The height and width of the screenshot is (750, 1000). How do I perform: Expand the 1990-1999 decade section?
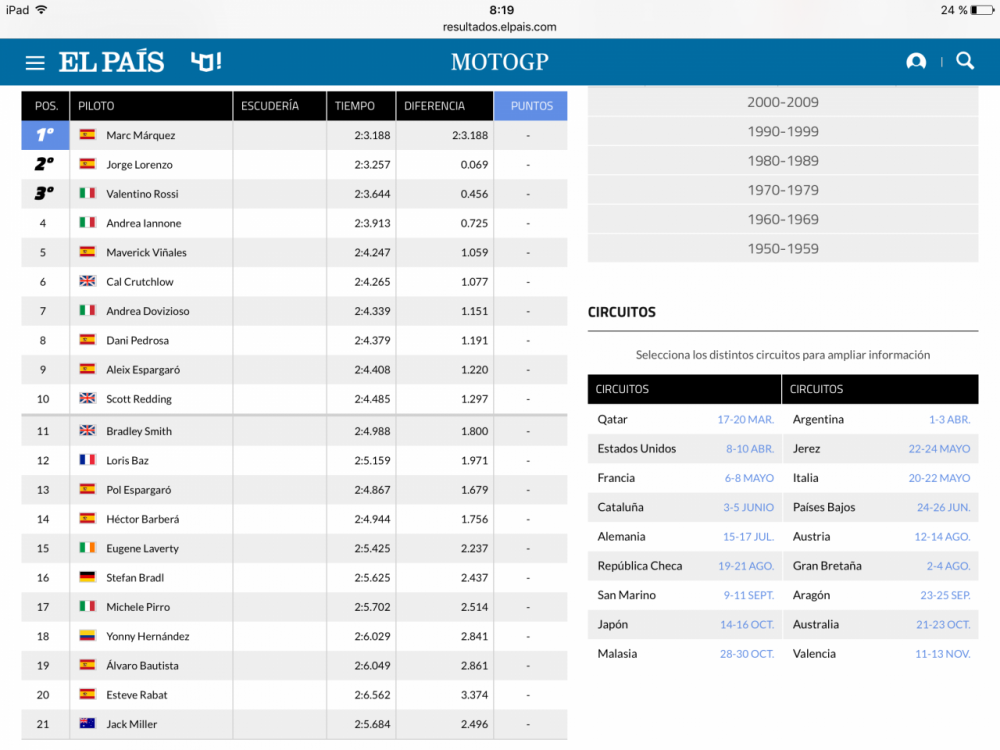tap(782, 131)
